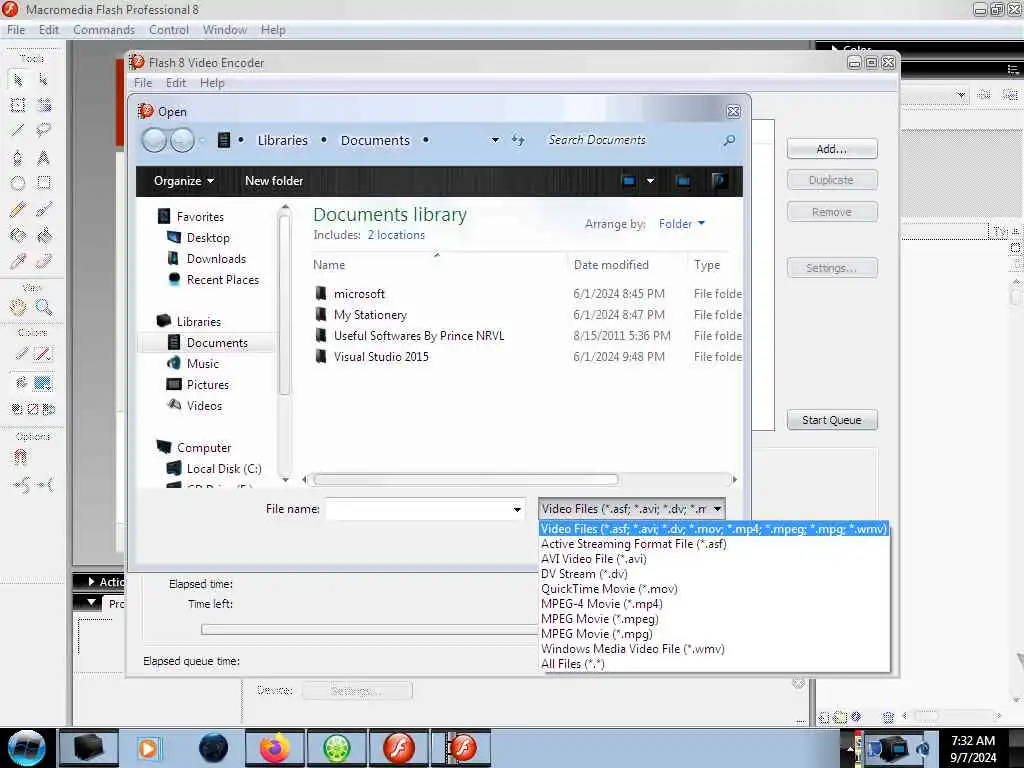Click the 2 locations link
Viewport: 1024px width, 768px height.
coord(396,235)
